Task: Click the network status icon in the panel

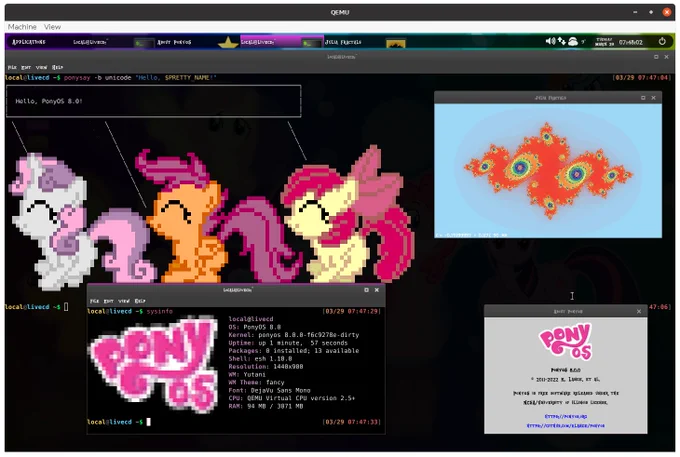Action: pyautogui.click(x=562, y=41)
